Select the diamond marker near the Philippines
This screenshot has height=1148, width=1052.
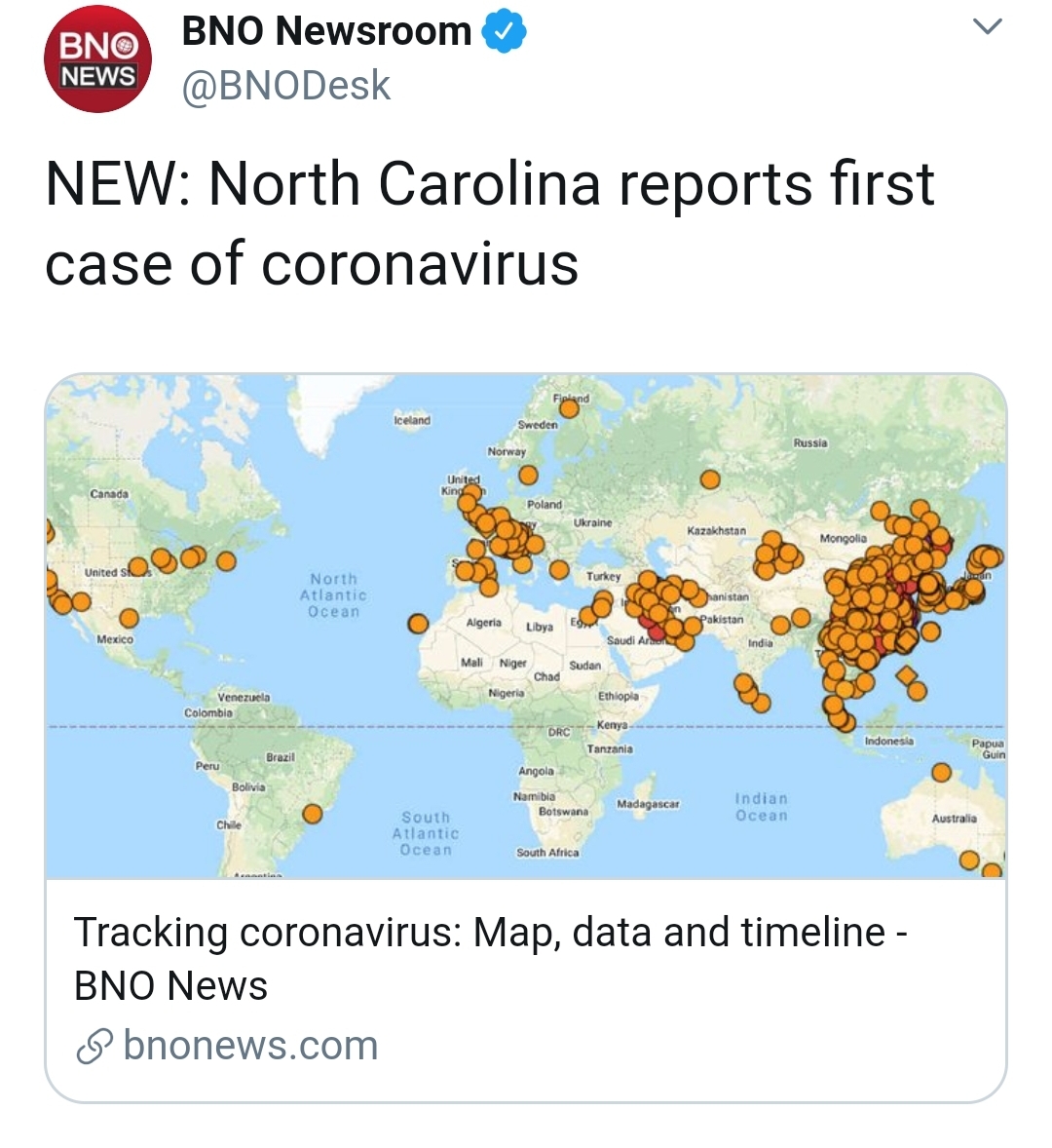pyautogui.click(x=905, y=675)
